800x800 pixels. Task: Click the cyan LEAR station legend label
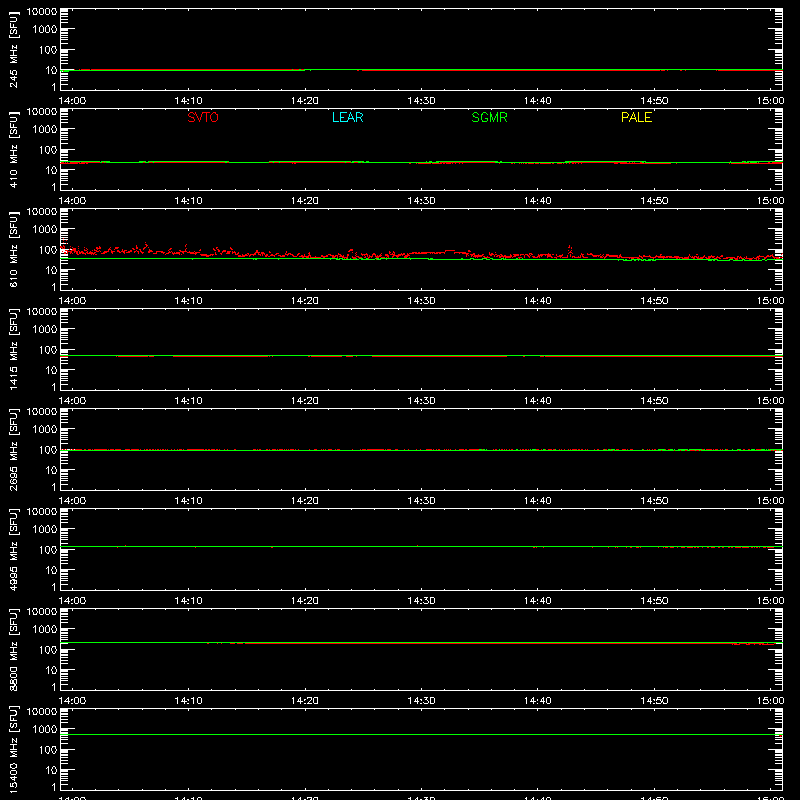pyautogui.click(x=347, y=117)
